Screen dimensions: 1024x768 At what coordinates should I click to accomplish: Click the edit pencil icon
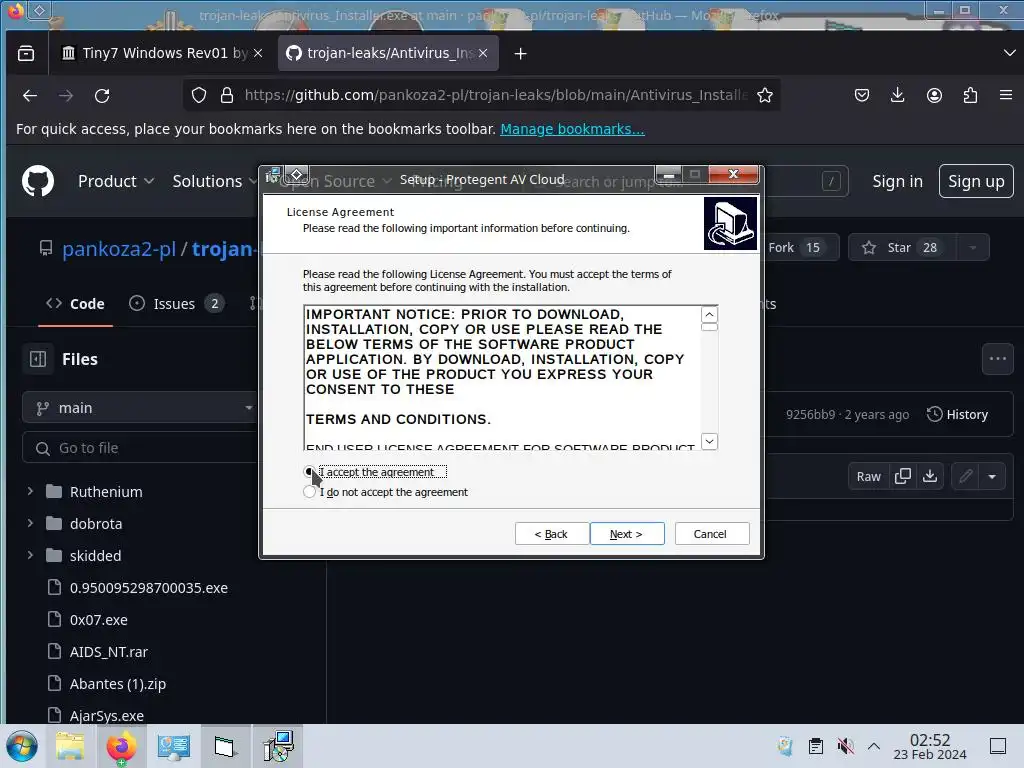click(x=966, y=476)
